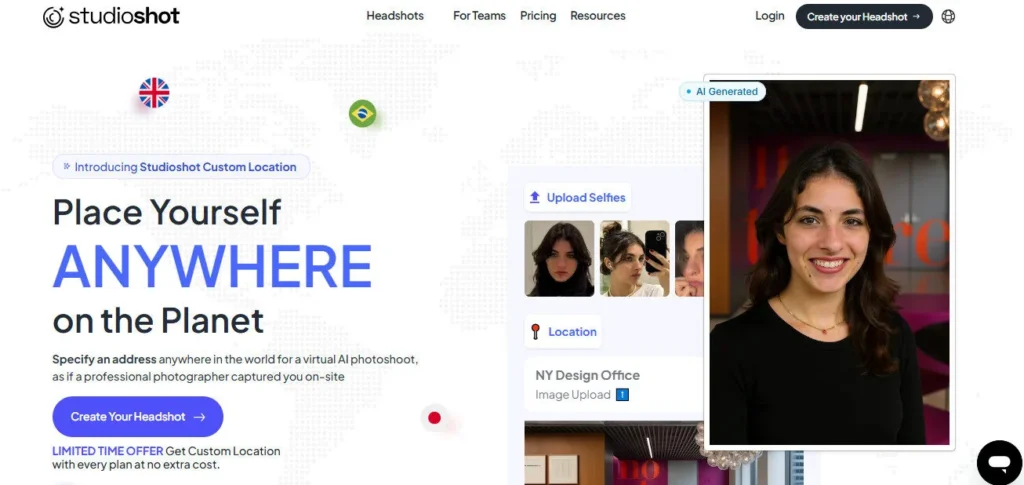Click the upload arrow beside Upload Selfies
Viewport: 1024px width, 485px height.
click(x=535, y=198)
